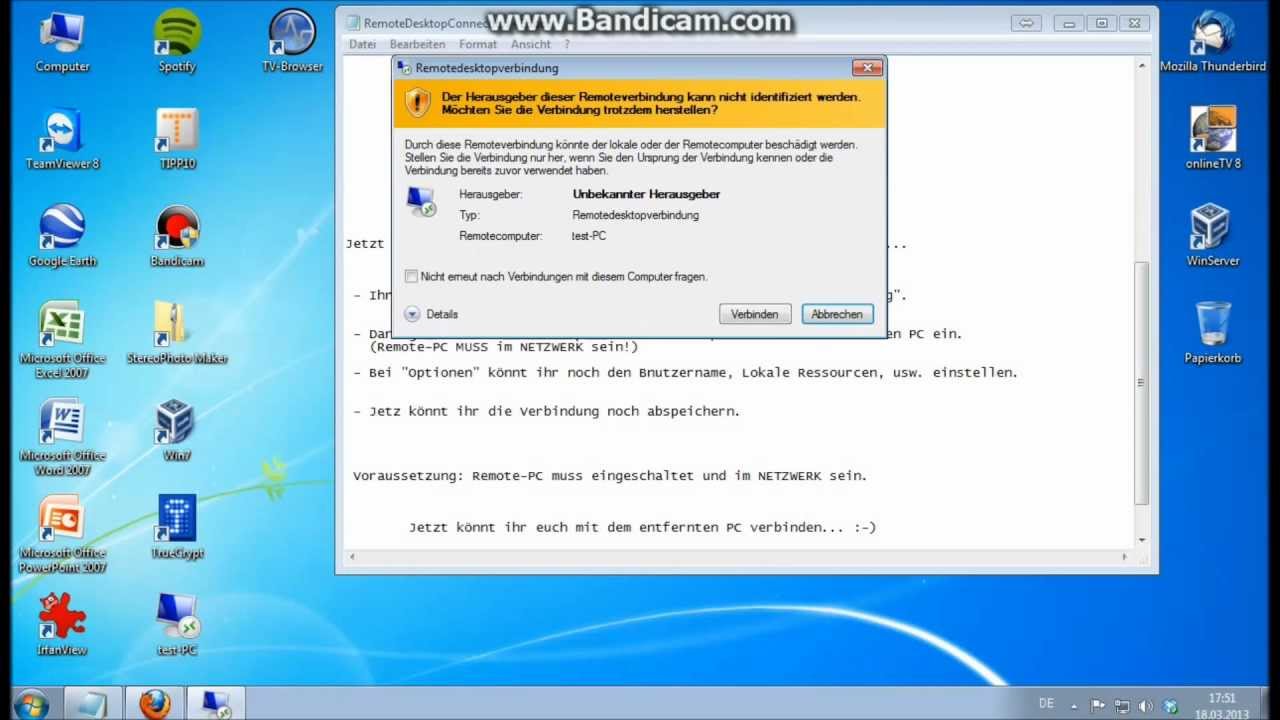Open the Format menu in Notepad

478,44
